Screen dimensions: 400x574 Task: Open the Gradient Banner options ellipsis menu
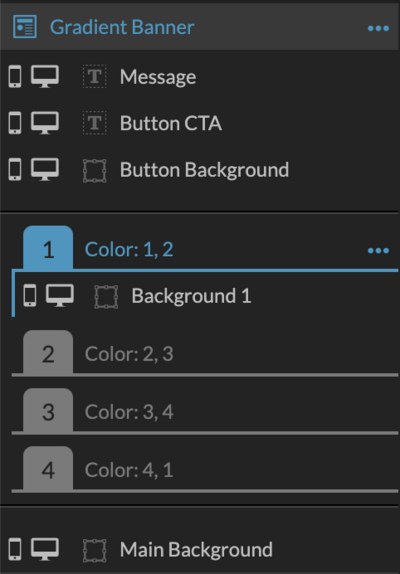(x=378, y=28)
